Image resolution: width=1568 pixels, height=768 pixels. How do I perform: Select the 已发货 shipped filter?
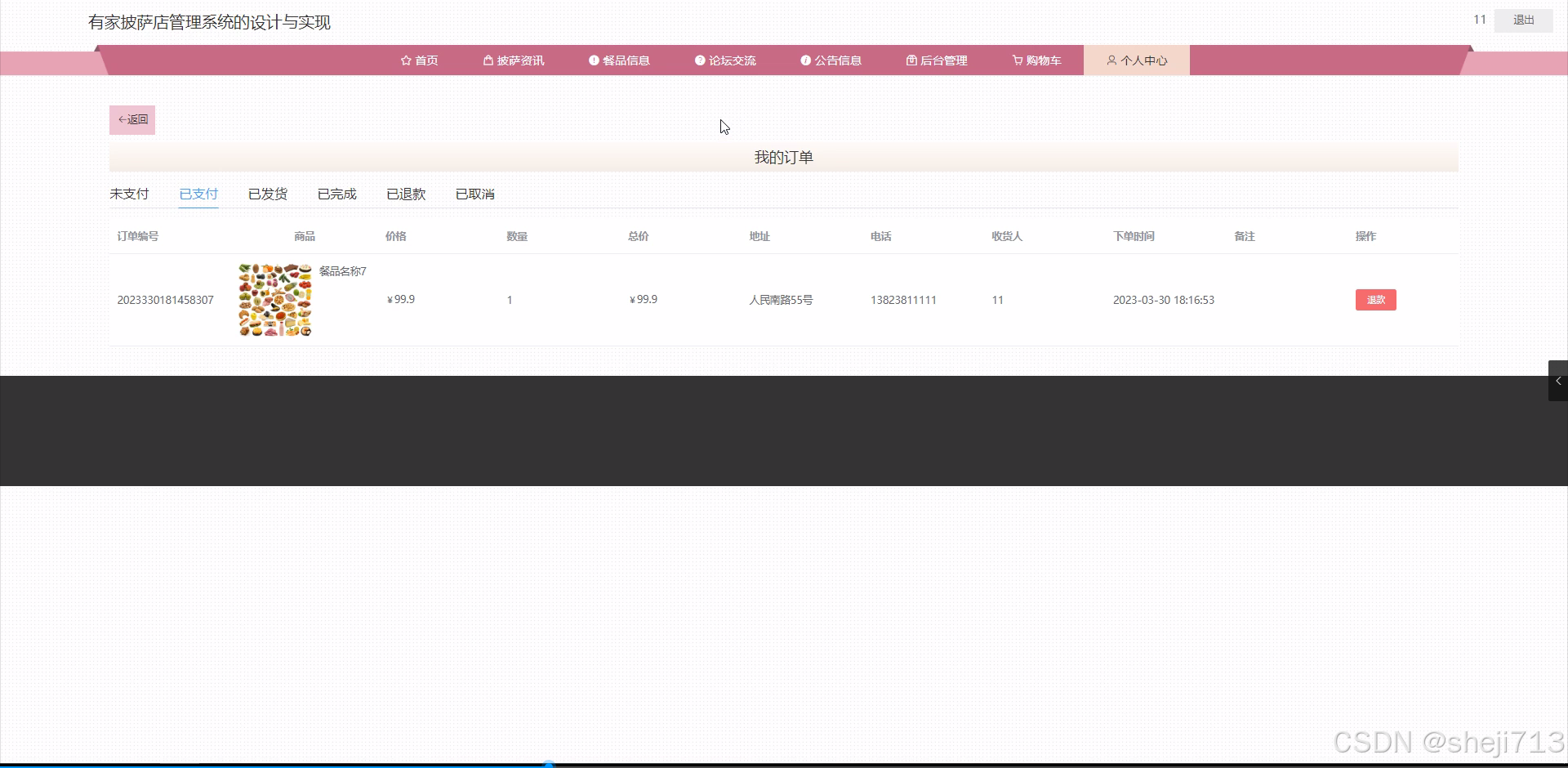coord(267,194)
